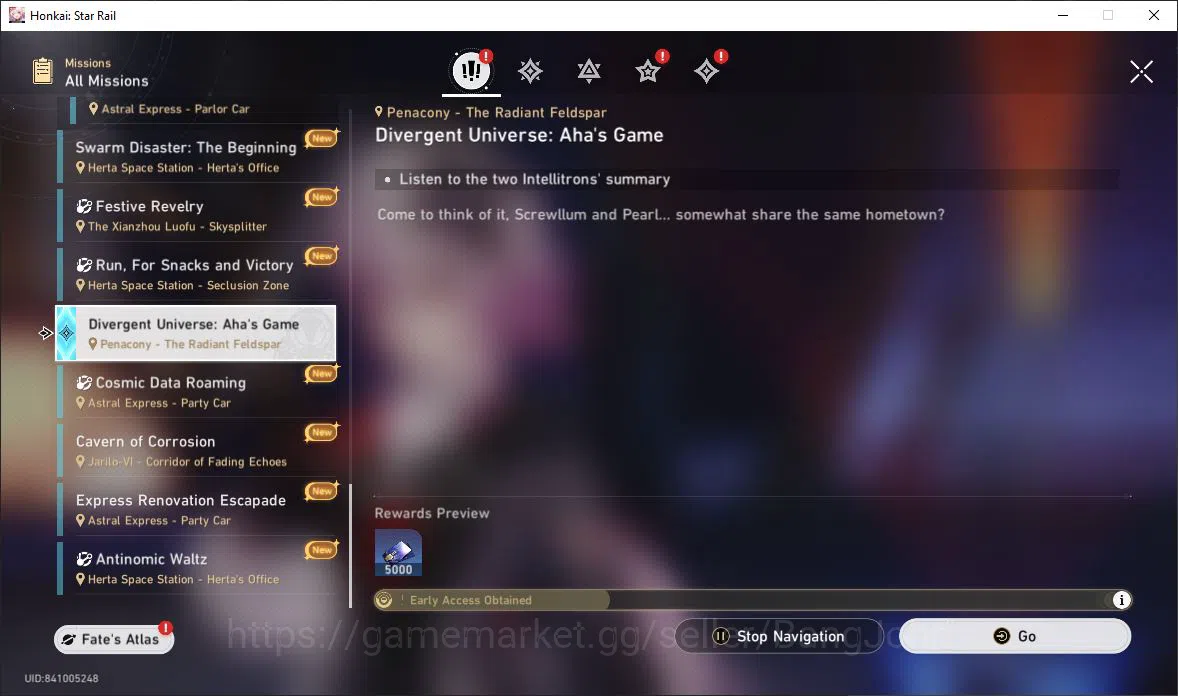
Task: Click the New badge on Swarm Disaster
Action: [322, 138]
